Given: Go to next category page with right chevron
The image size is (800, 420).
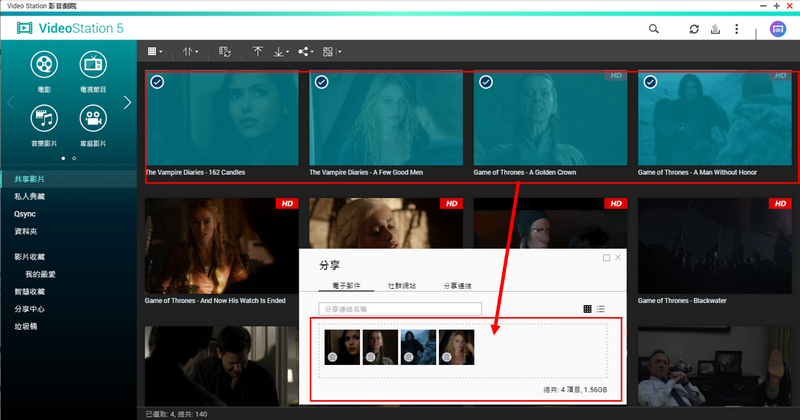Looking at the screenshot, I should coord(127,103).
